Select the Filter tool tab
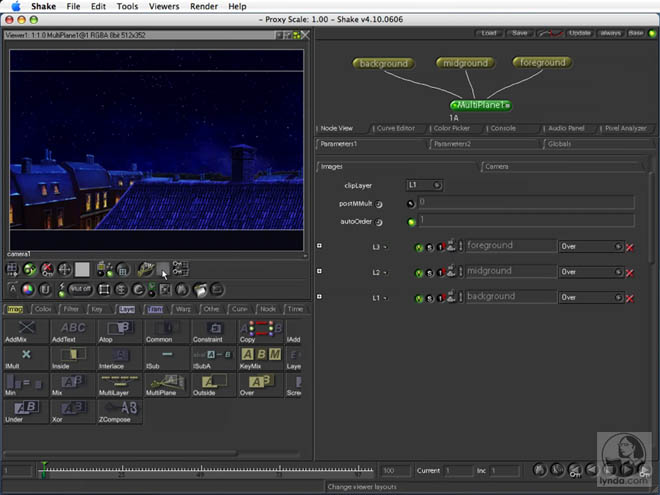Screen dimensions: 660x495 point(71,309)
